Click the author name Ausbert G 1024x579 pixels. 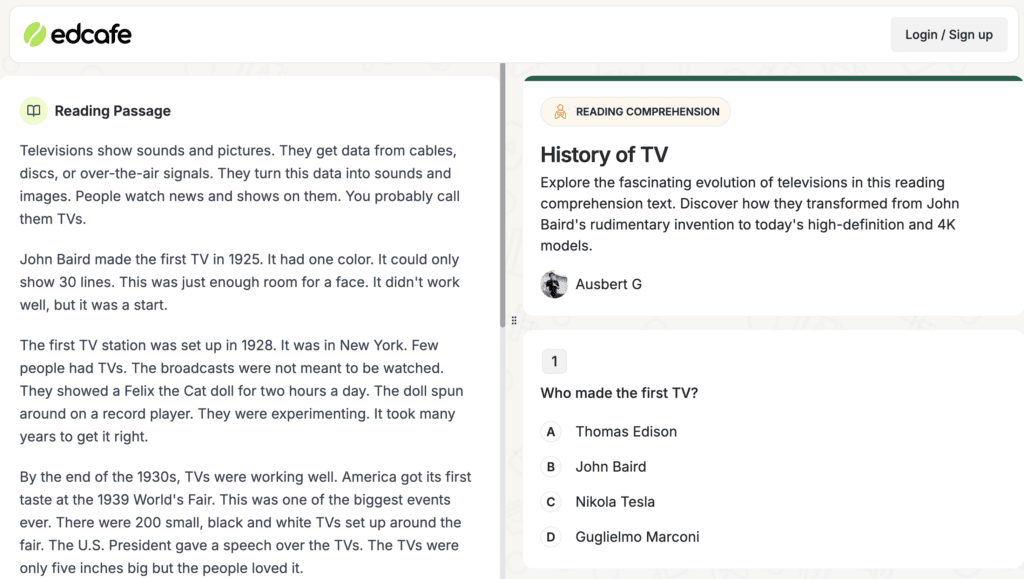[609, 284]
